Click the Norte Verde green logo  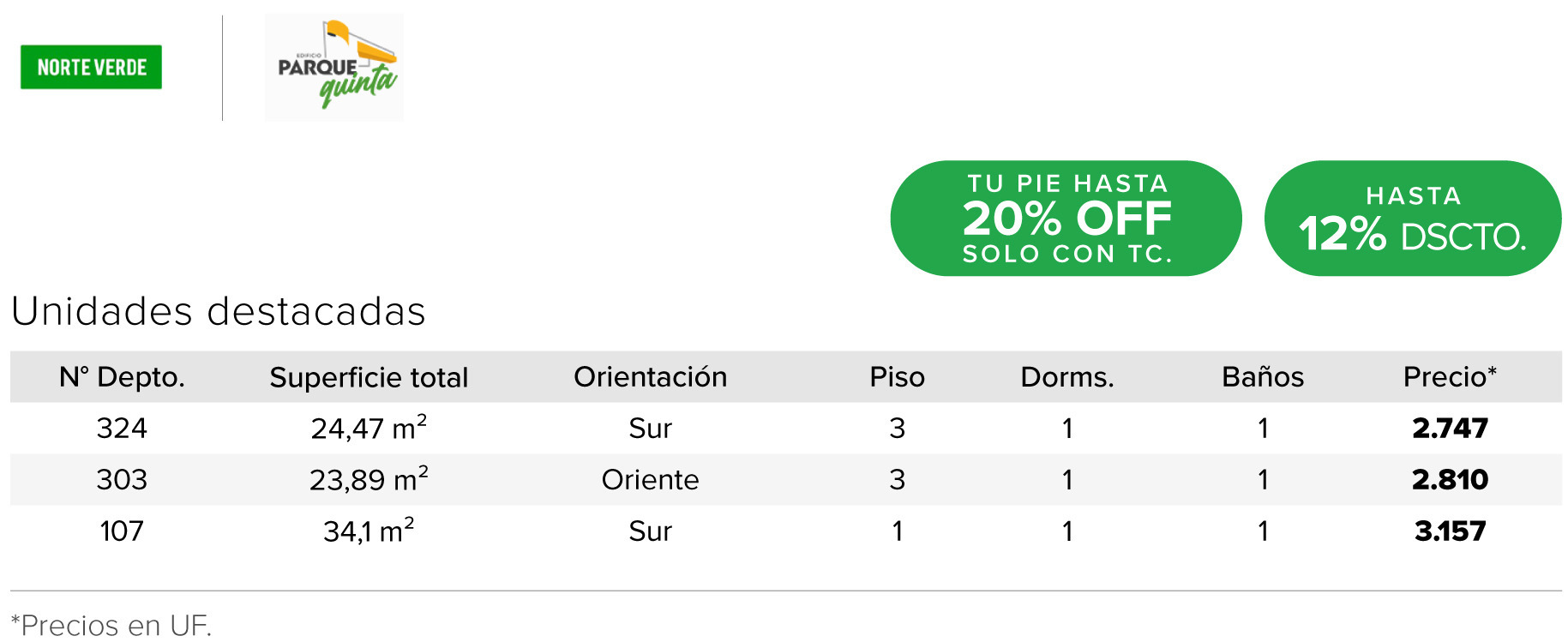[91, 67]
